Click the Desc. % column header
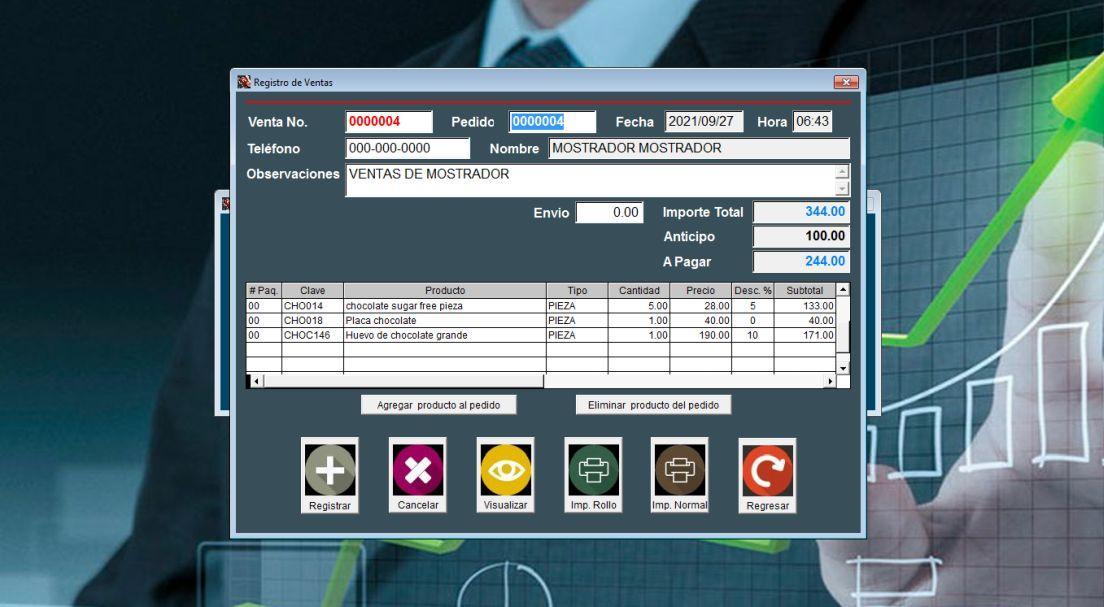This screenshot has width=1104, height=607. (x=753, y=290)
